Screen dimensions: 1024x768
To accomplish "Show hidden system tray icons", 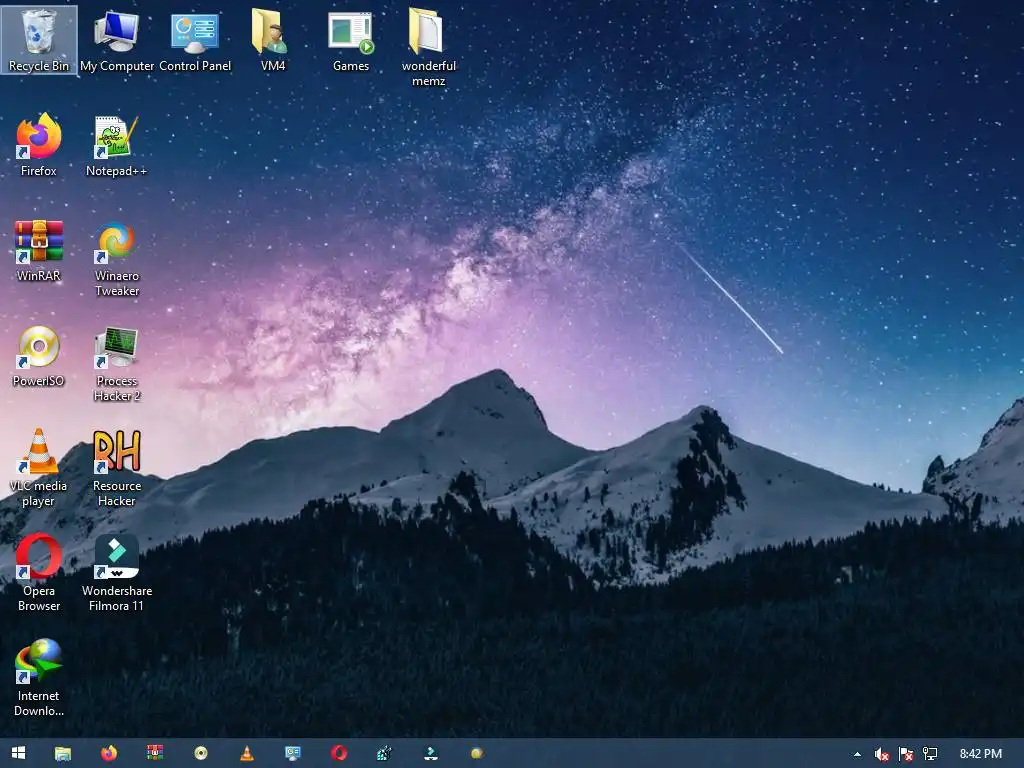I will tap(857, 754).
